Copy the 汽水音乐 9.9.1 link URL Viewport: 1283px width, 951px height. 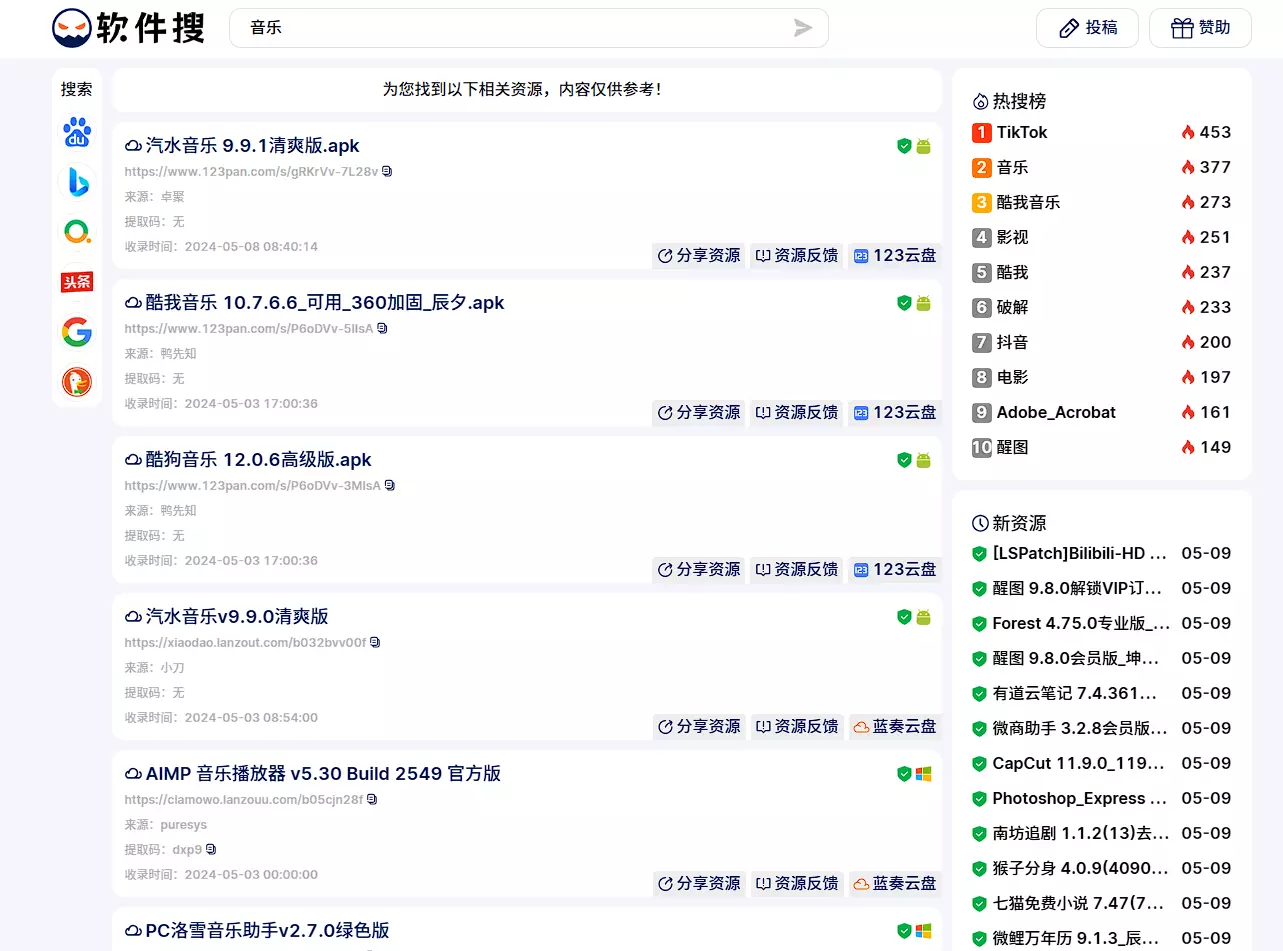click(387, 172)
